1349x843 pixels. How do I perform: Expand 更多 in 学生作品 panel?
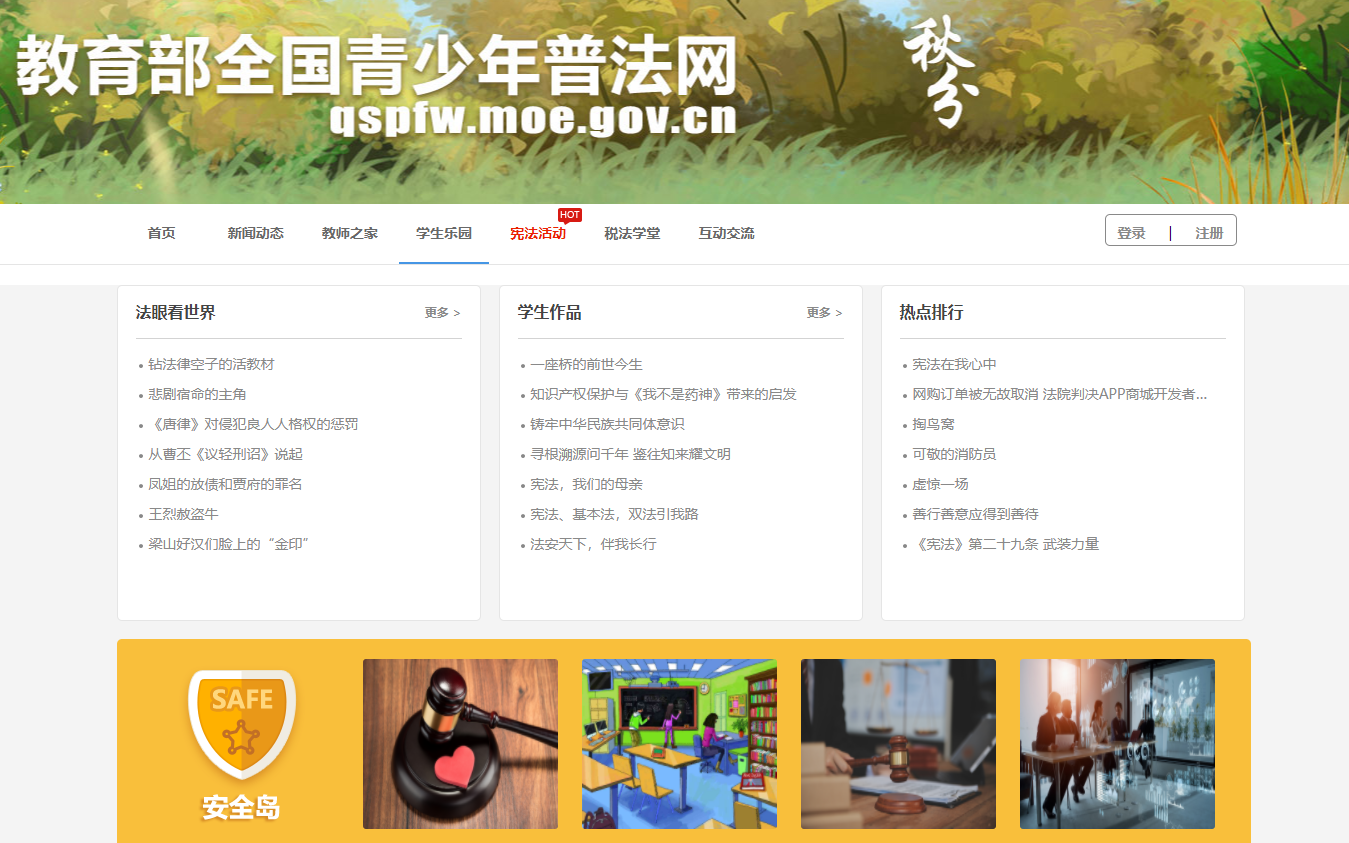pos(824,313)
